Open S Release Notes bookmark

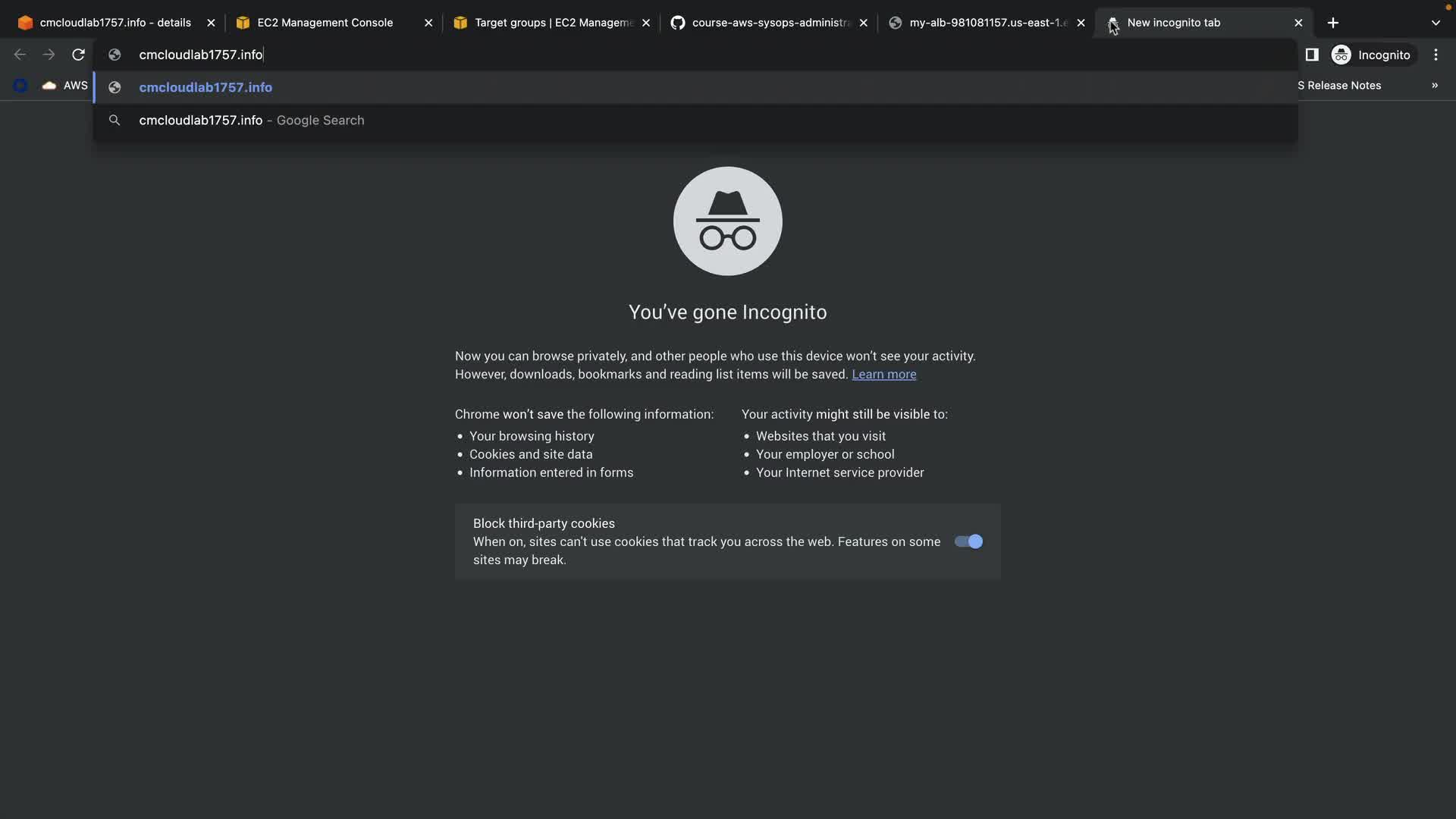tap(1339, 86)
